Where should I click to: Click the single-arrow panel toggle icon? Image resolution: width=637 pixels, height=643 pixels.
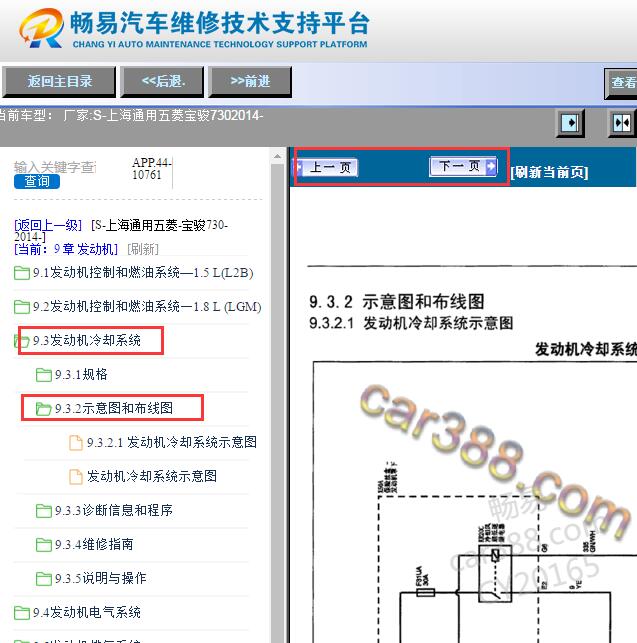570,123
